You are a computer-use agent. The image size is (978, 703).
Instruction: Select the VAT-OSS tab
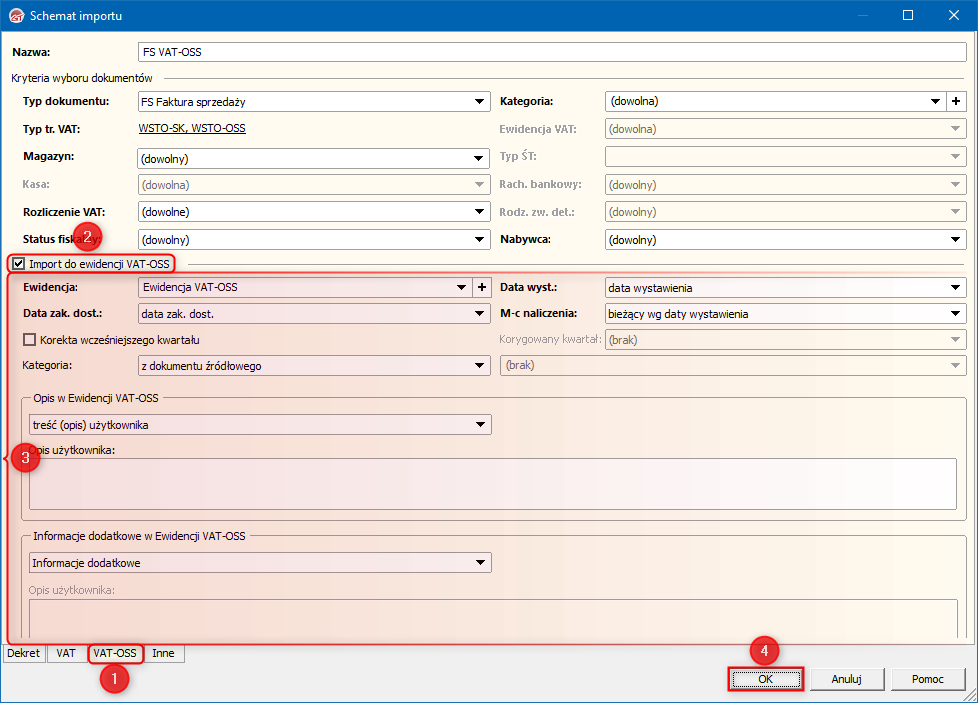pos(115,653)
